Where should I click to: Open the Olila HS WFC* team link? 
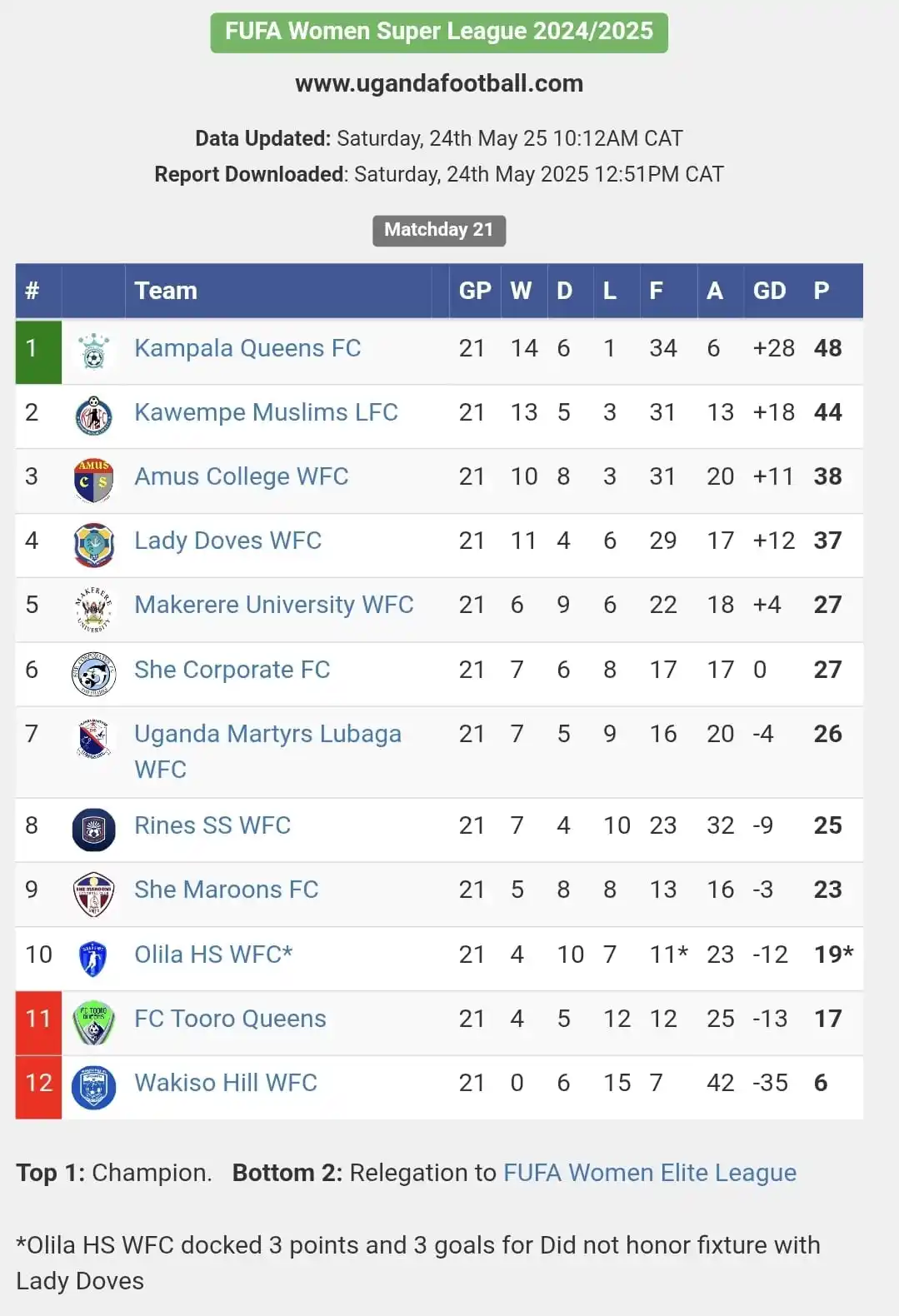pos(213,955)
